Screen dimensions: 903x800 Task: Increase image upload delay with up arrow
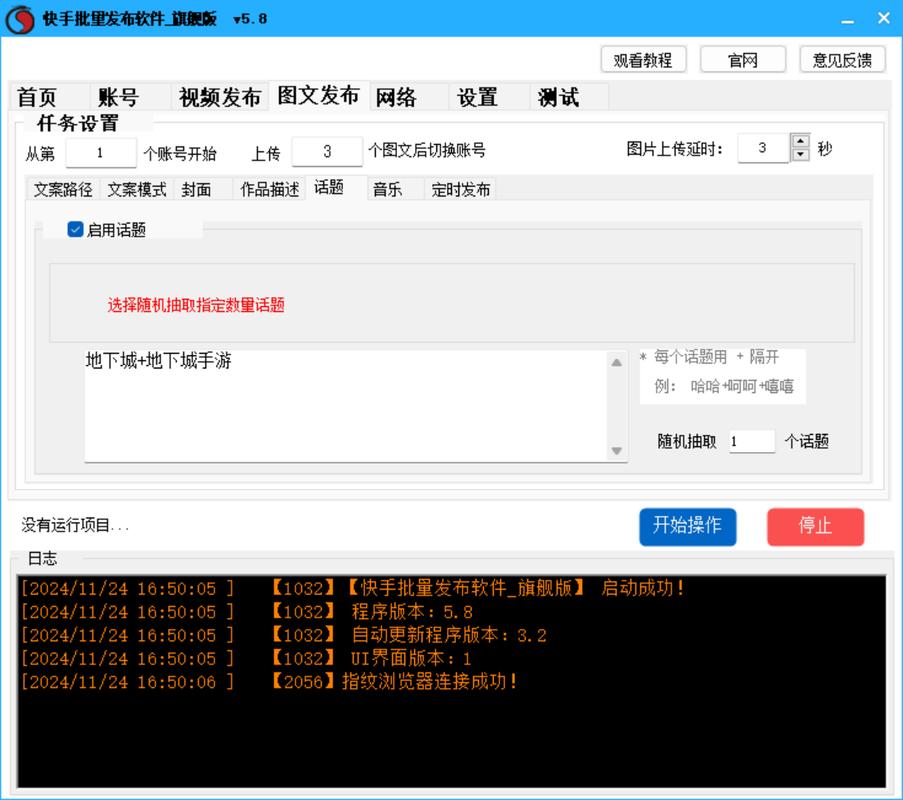click(800, 141)
